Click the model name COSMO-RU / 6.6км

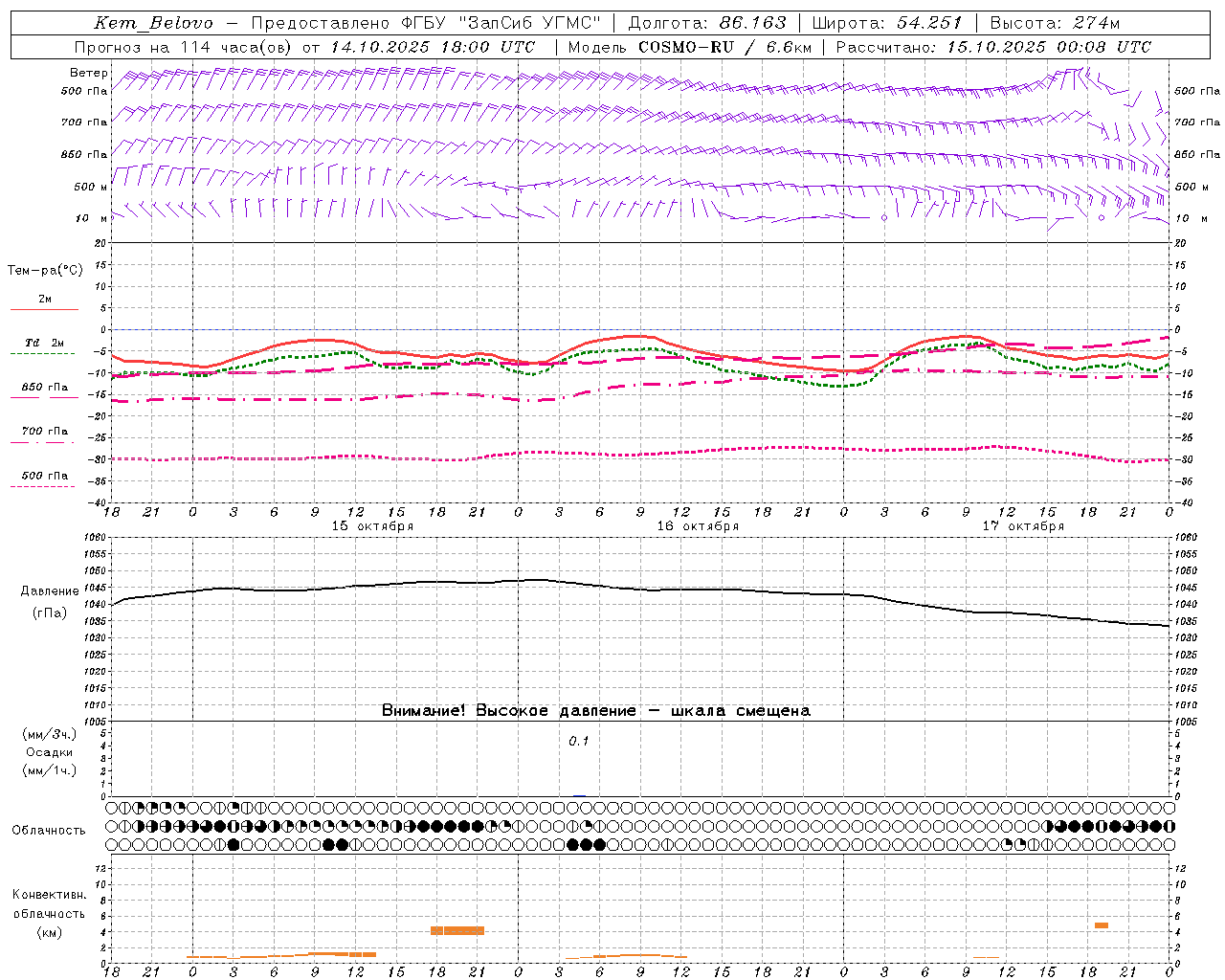(x=724, y=47)
